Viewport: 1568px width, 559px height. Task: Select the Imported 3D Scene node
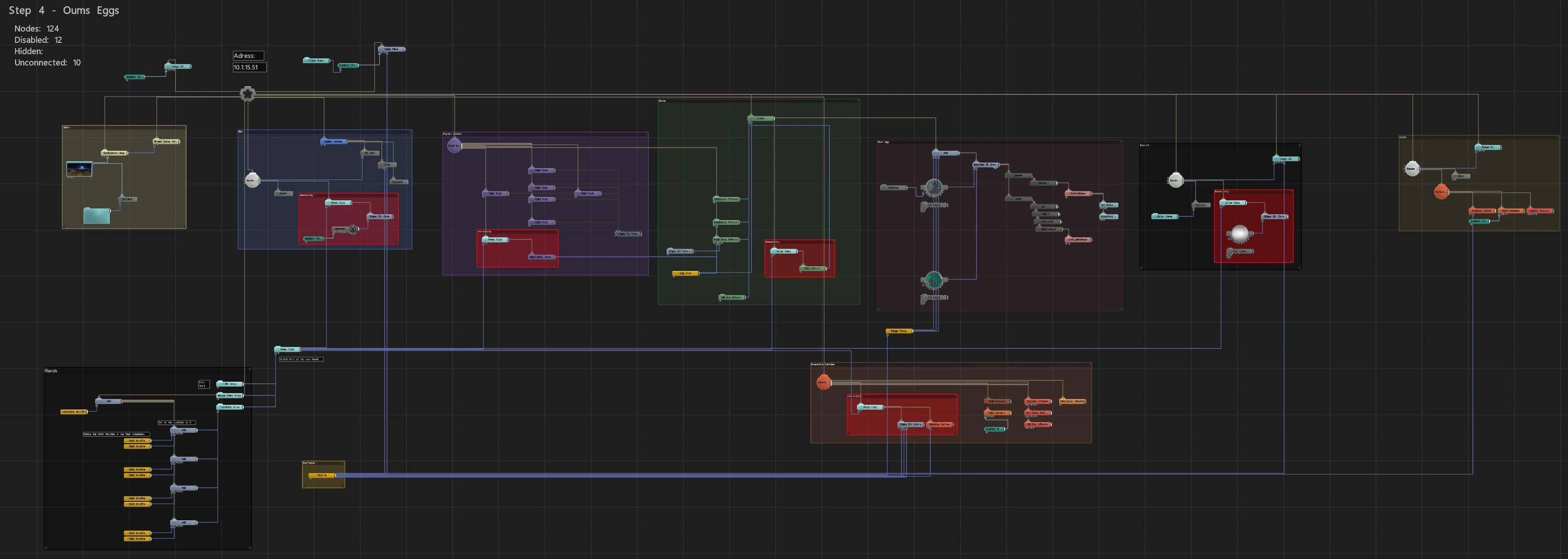click(x=986, y=164)
